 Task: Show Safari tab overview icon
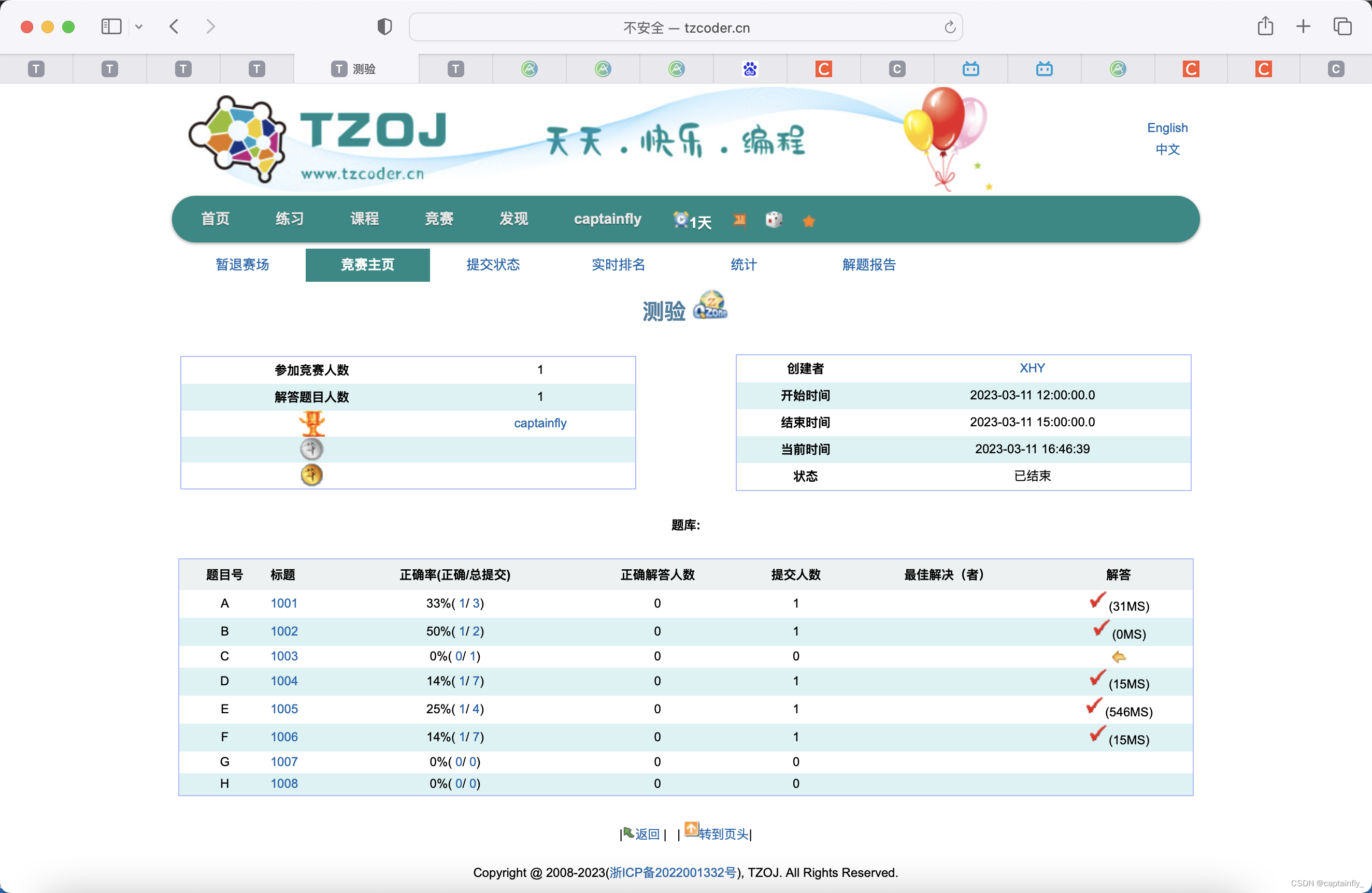coord(1342,26)
